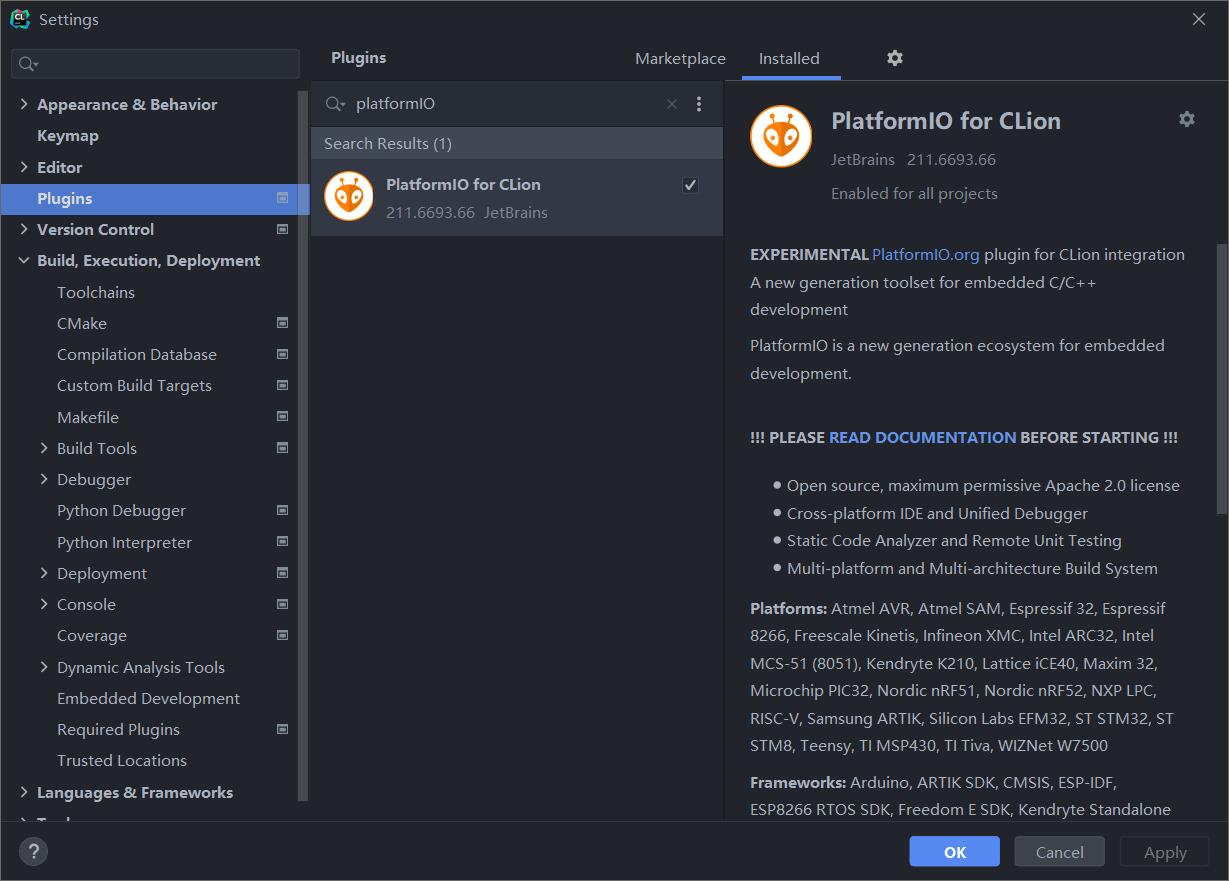
Task: Click the Cancel button
Action: (x=1059, y=852)
